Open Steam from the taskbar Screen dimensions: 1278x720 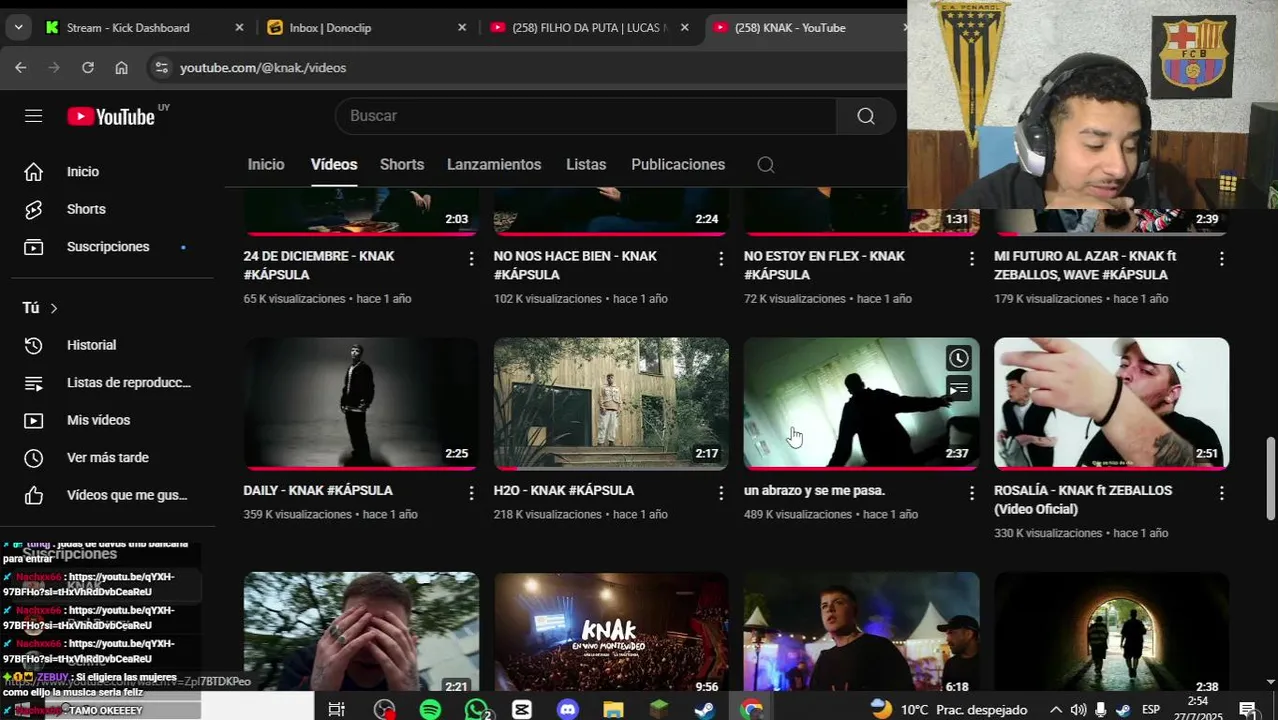pos(704,709)
